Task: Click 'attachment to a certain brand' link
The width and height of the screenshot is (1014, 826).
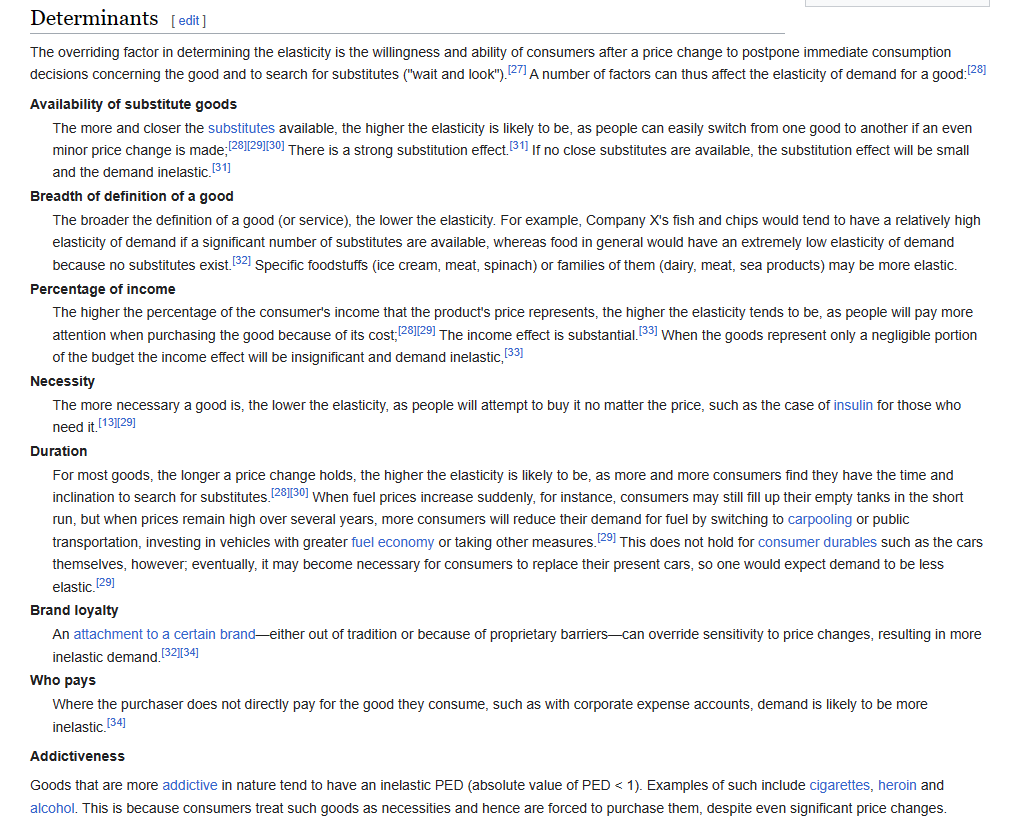Action: pos(164,634)
